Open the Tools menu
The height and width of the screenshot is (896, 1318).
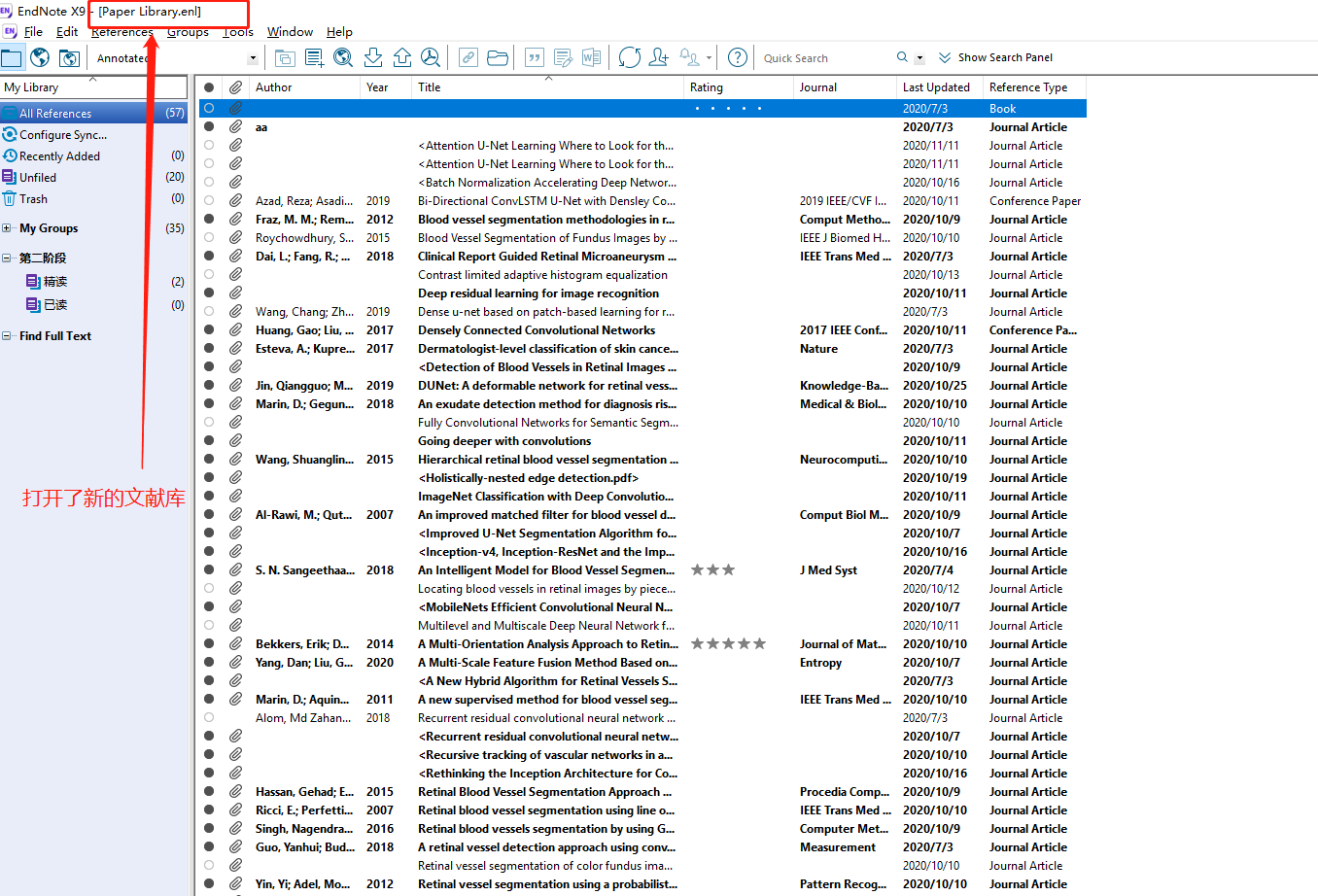238,31
